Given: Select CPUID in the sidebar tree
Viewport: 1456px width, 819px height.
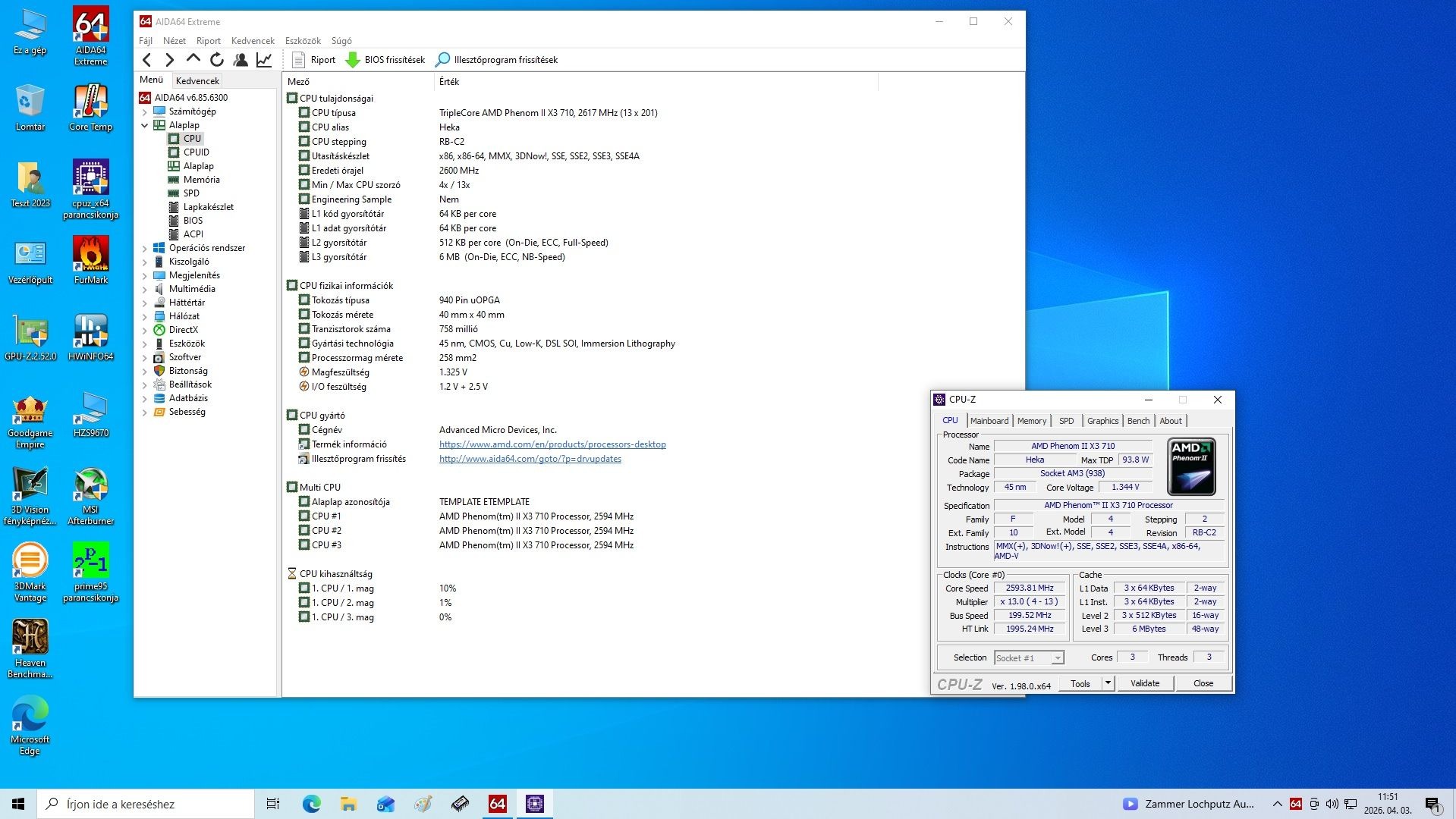Looking at the screenshot, I should click(196, 152).
